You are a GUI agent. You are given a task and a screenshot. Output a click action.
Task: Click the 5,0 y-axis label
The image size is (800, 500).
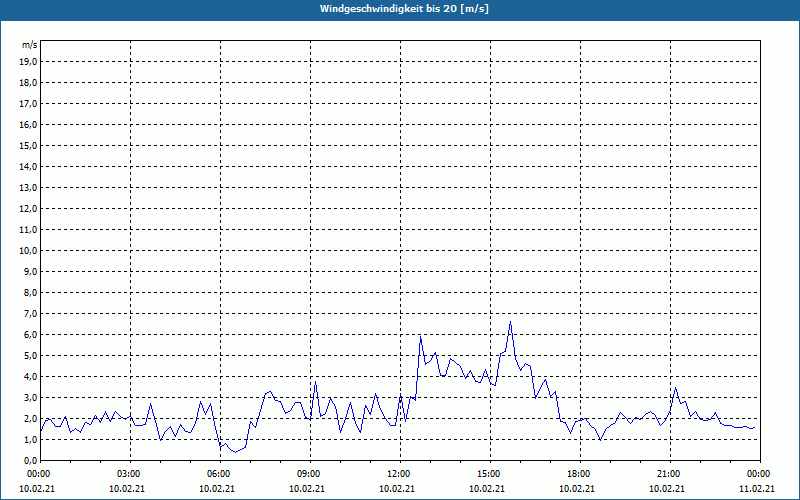click(30, 355)
